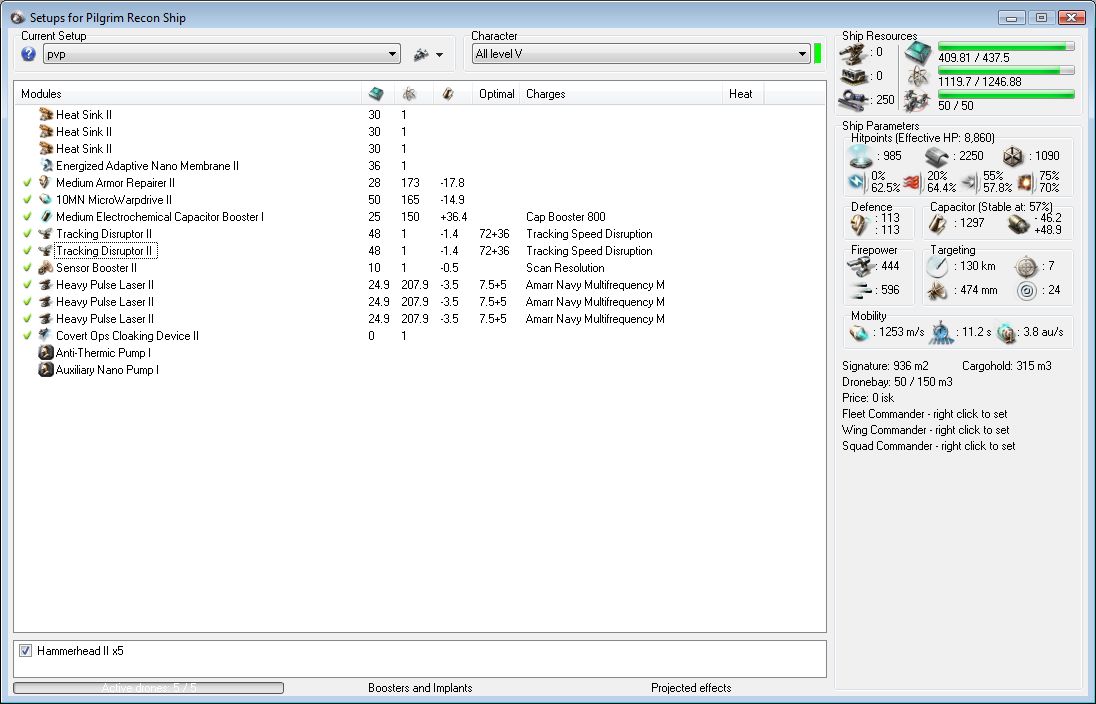Click the green character skill indicator
The width and height of the screenshot is (1096, 704).
coord(817,54)
